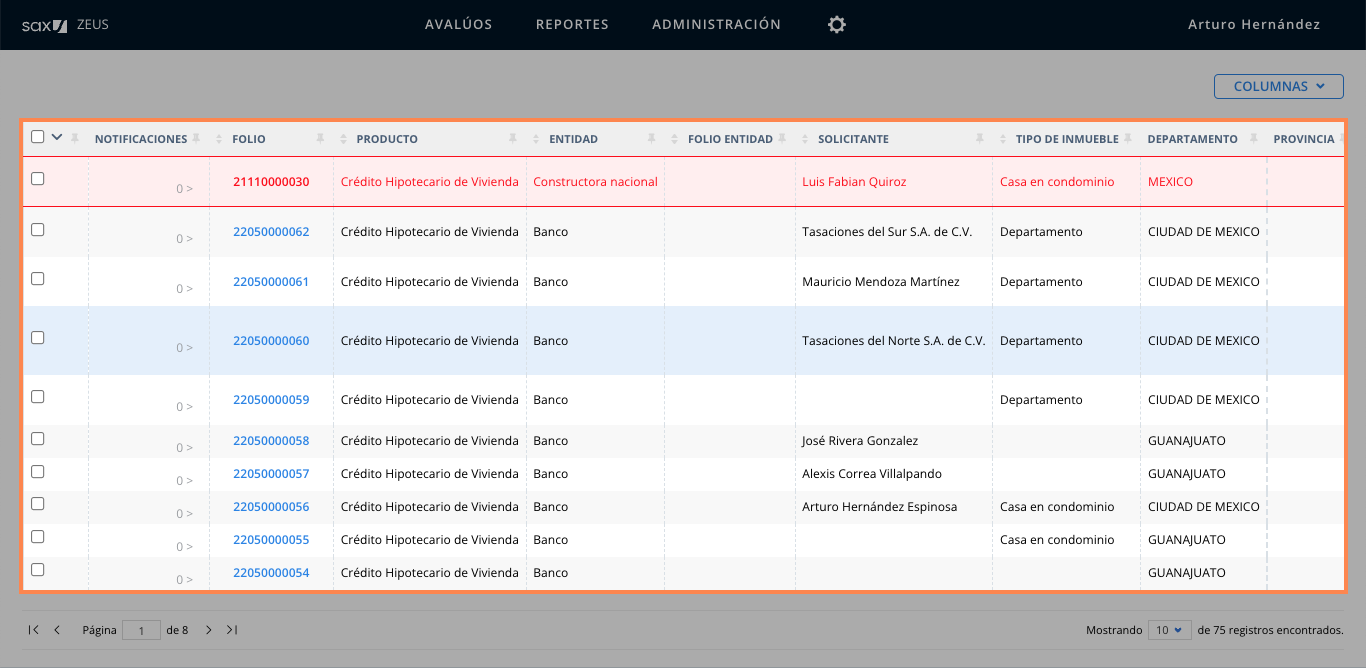Open the settings gear in the top bar
Screen dimensions: 1366x668
tap(837, 24)
